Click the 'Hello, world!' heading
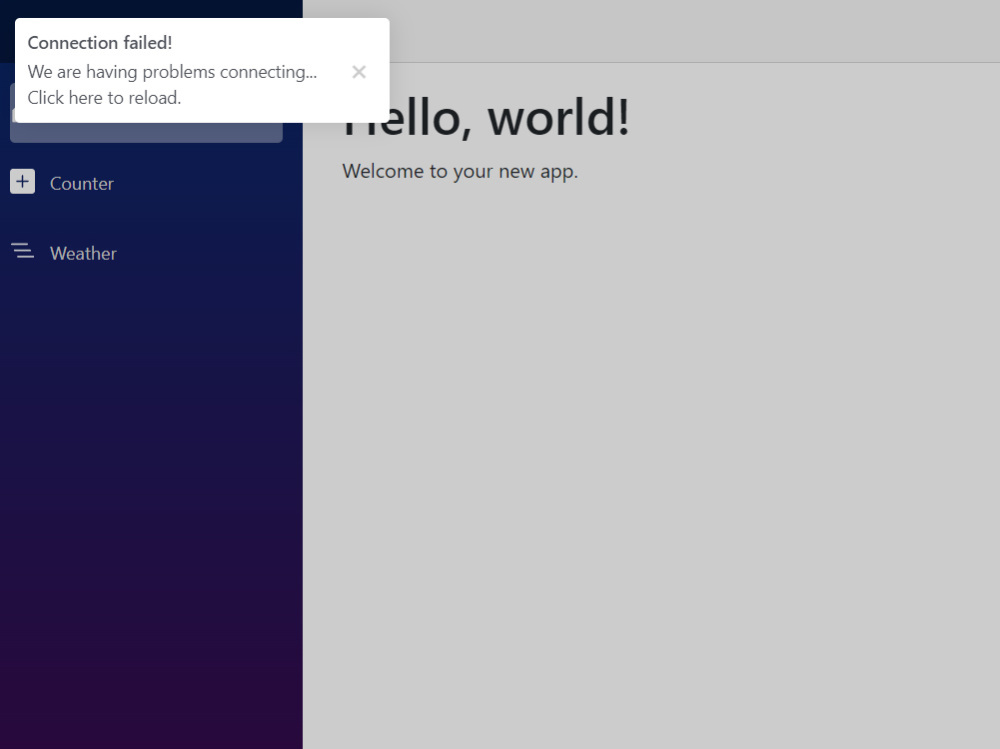1000x749 pixels. tap(486, 117)
